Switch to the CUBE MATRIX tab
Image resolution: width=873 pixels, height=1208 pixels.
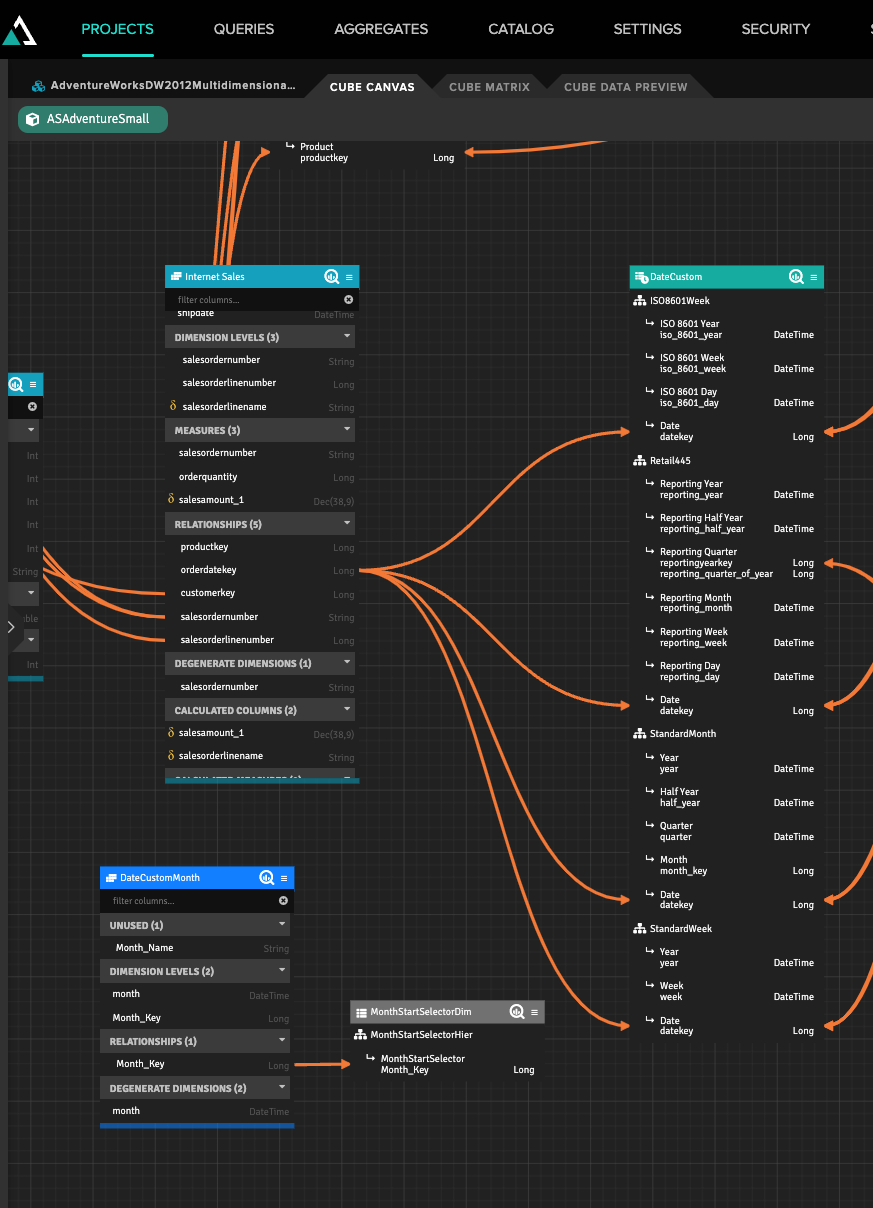point(489,87)
